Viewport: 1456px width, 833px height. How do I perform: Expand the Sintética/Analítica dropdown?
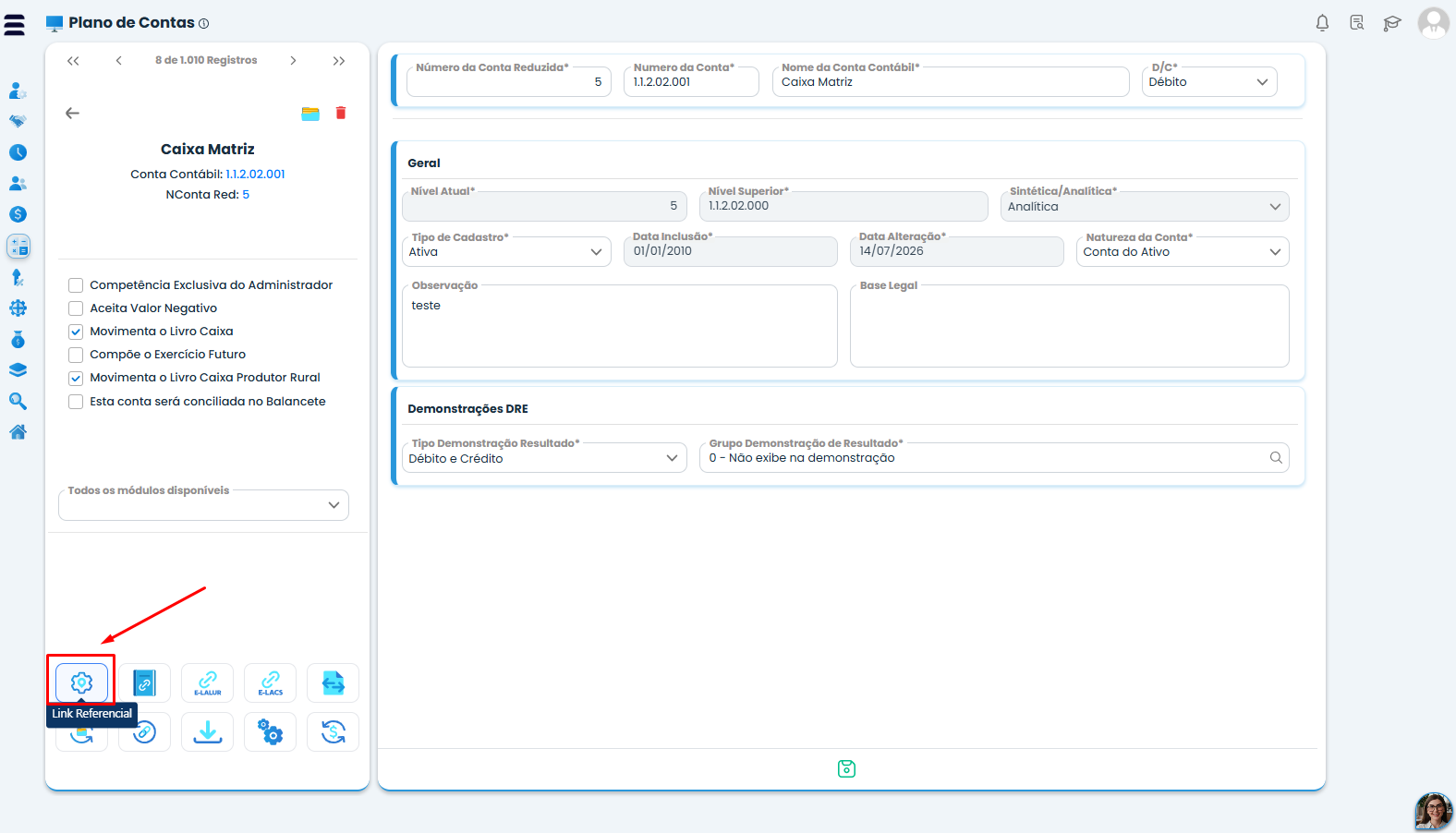[x=1145, y=207]
